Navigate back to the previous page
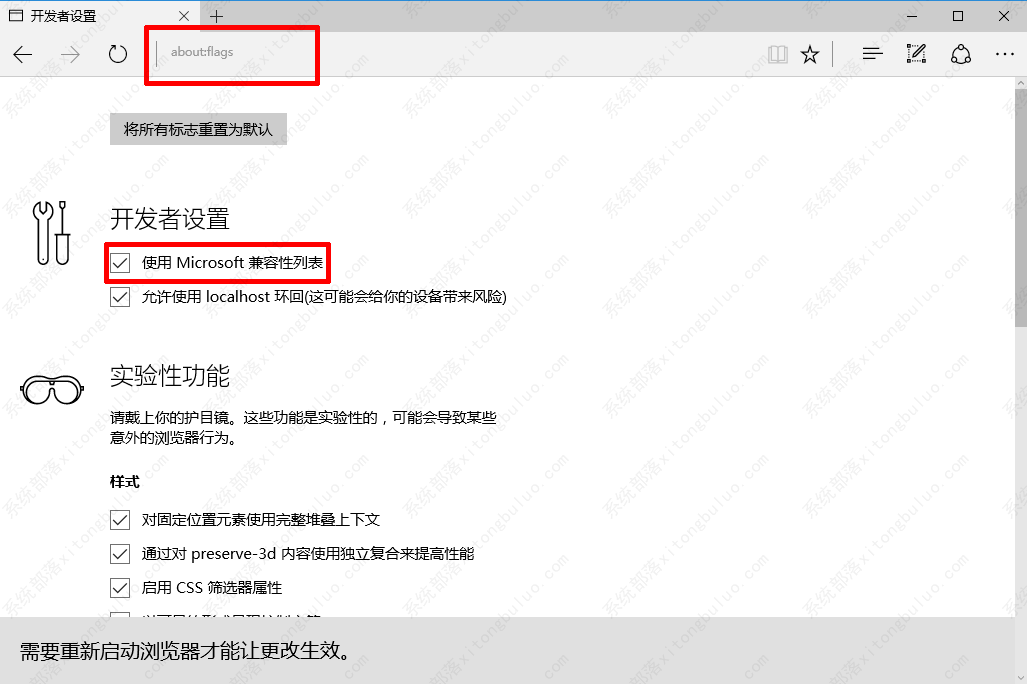 [x=22, y=54]
